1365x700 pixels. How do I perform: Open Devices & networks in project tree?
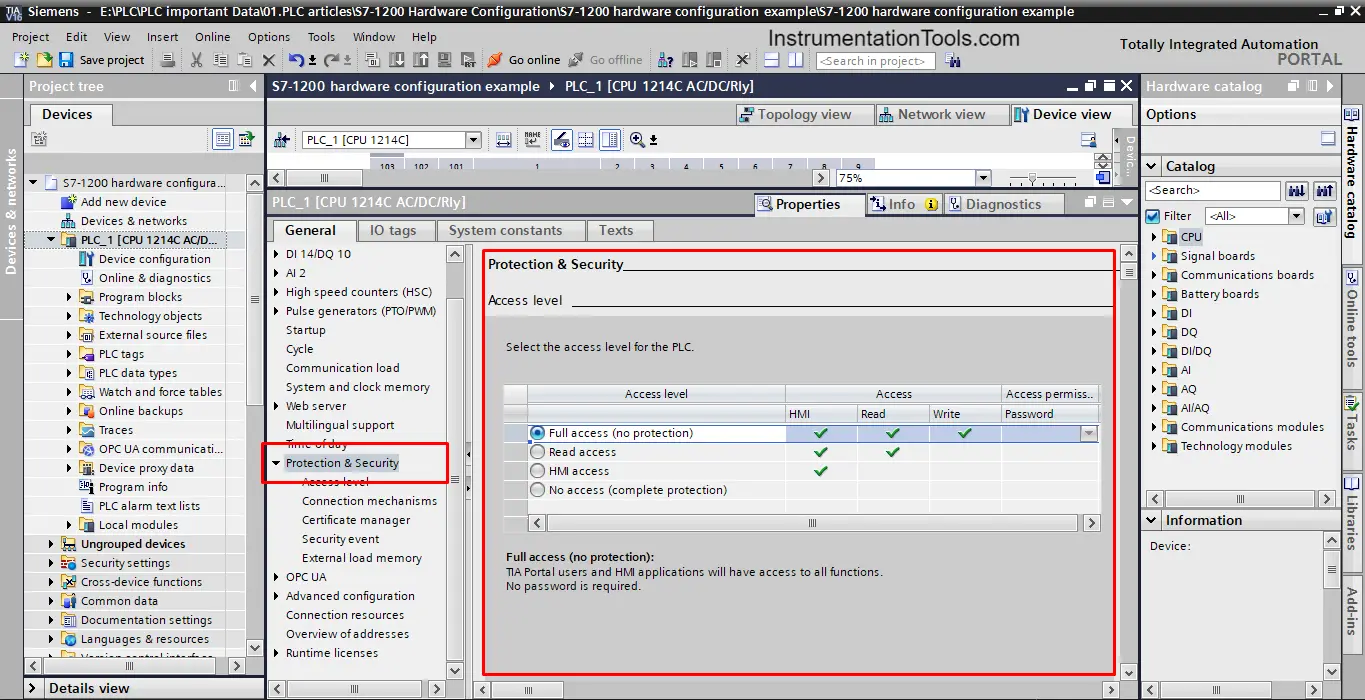(133, 221)
